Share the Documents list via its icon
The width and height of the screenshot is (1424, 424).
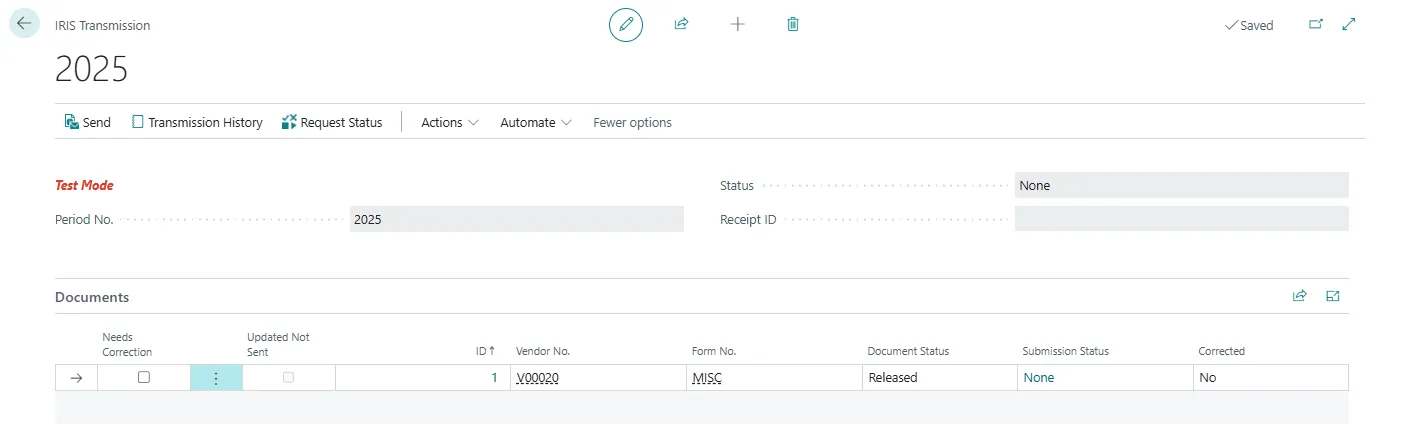[1299, 296]
